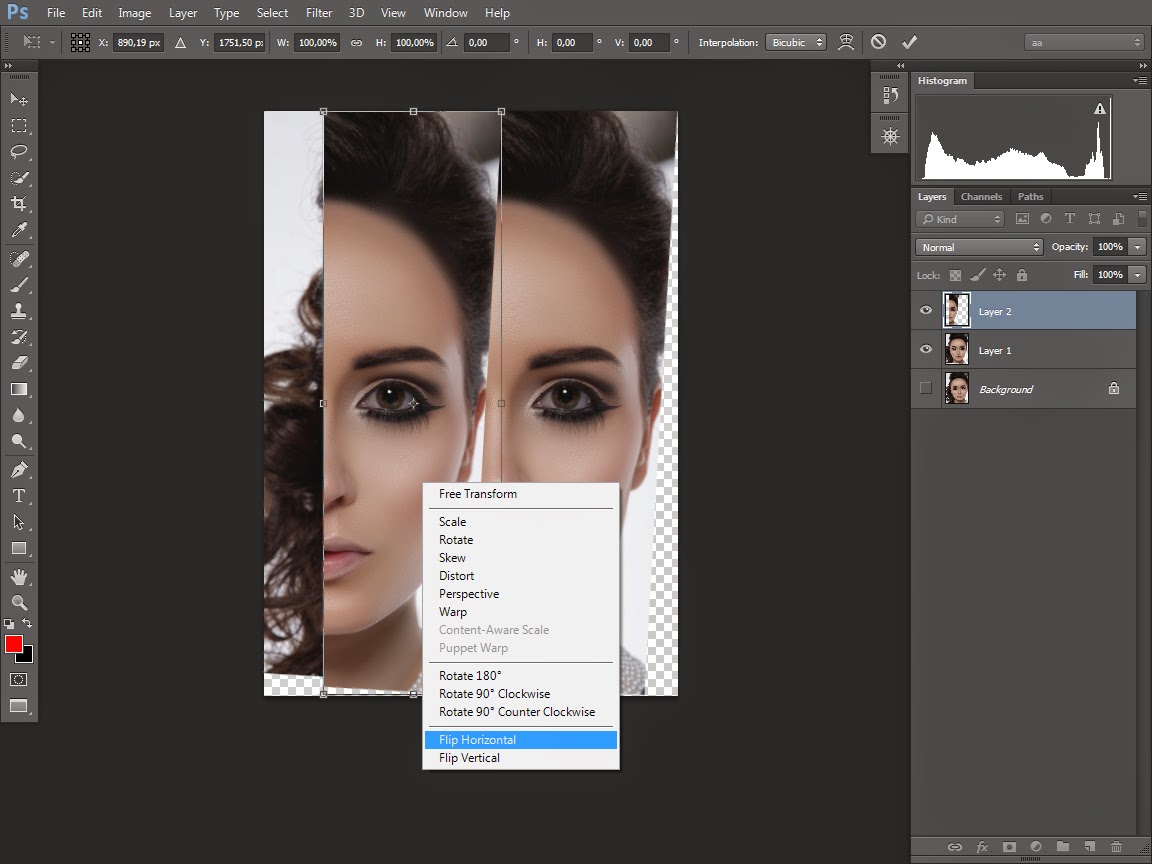
Task: Select the Eyedropper tool
Action: [x=19, y=230]
